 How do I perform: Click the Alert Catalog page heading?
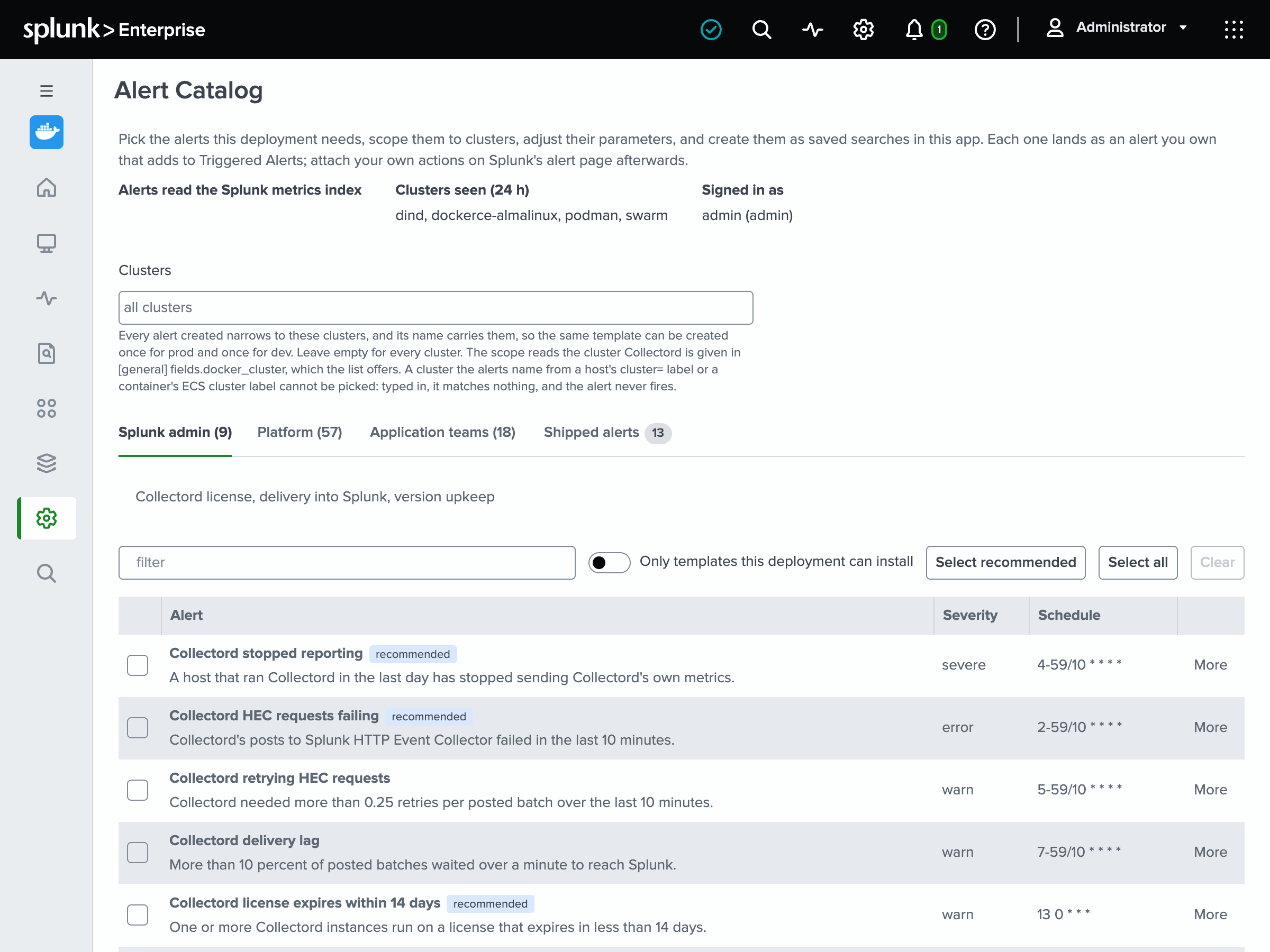click(188, 90)
